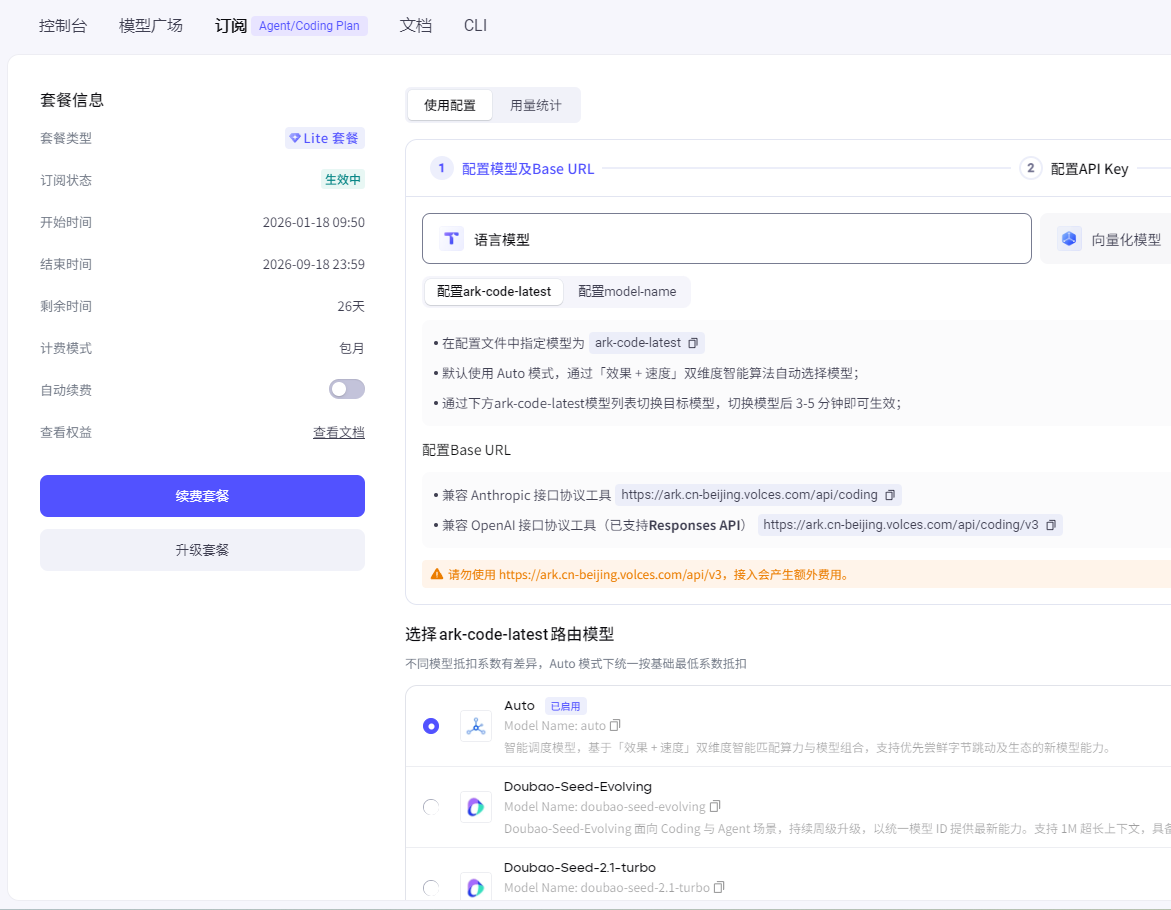Copy OpenAI-compatible v3 Base URL icon
This screenshot has width=1171, height=910.
click(1051, 525)
